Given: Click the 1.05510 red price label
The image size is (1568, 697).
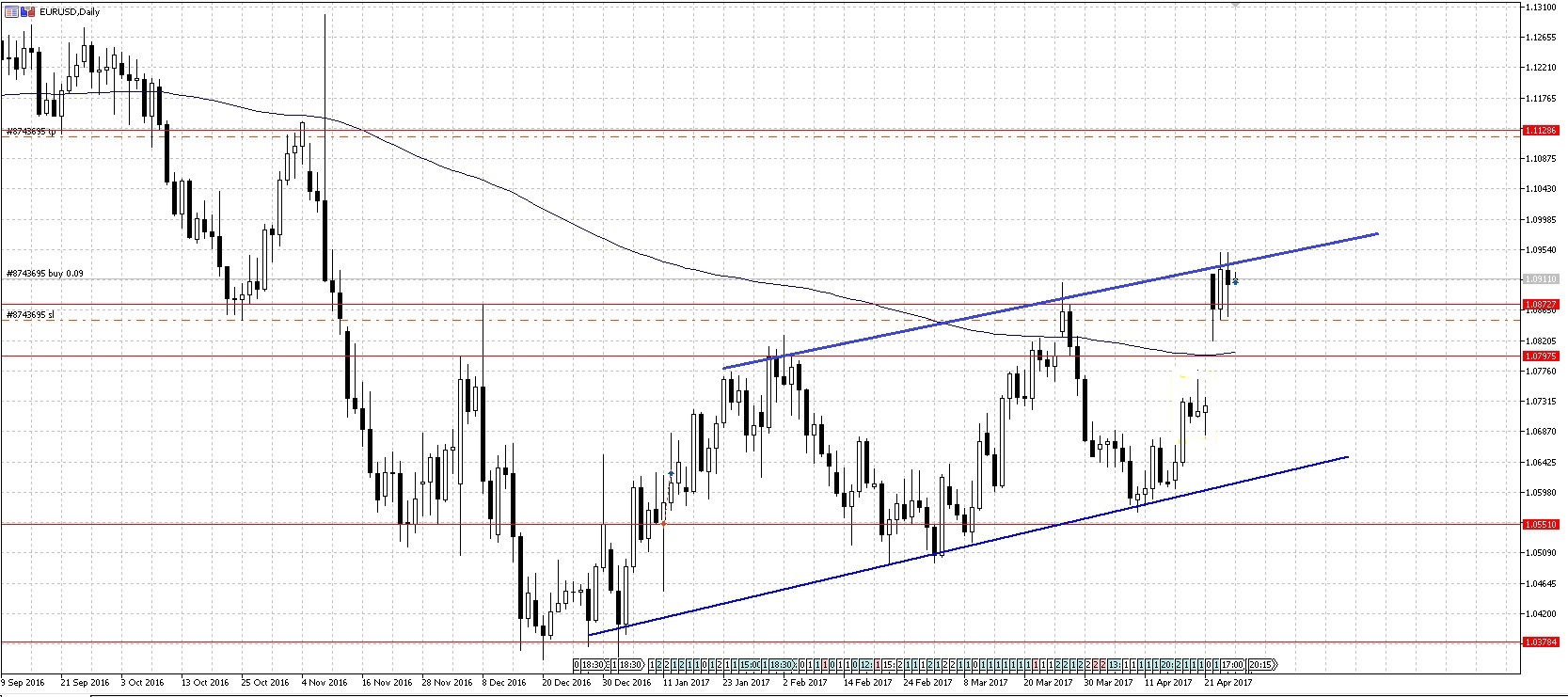Looking at the screenshot, I should [1541, 524].
